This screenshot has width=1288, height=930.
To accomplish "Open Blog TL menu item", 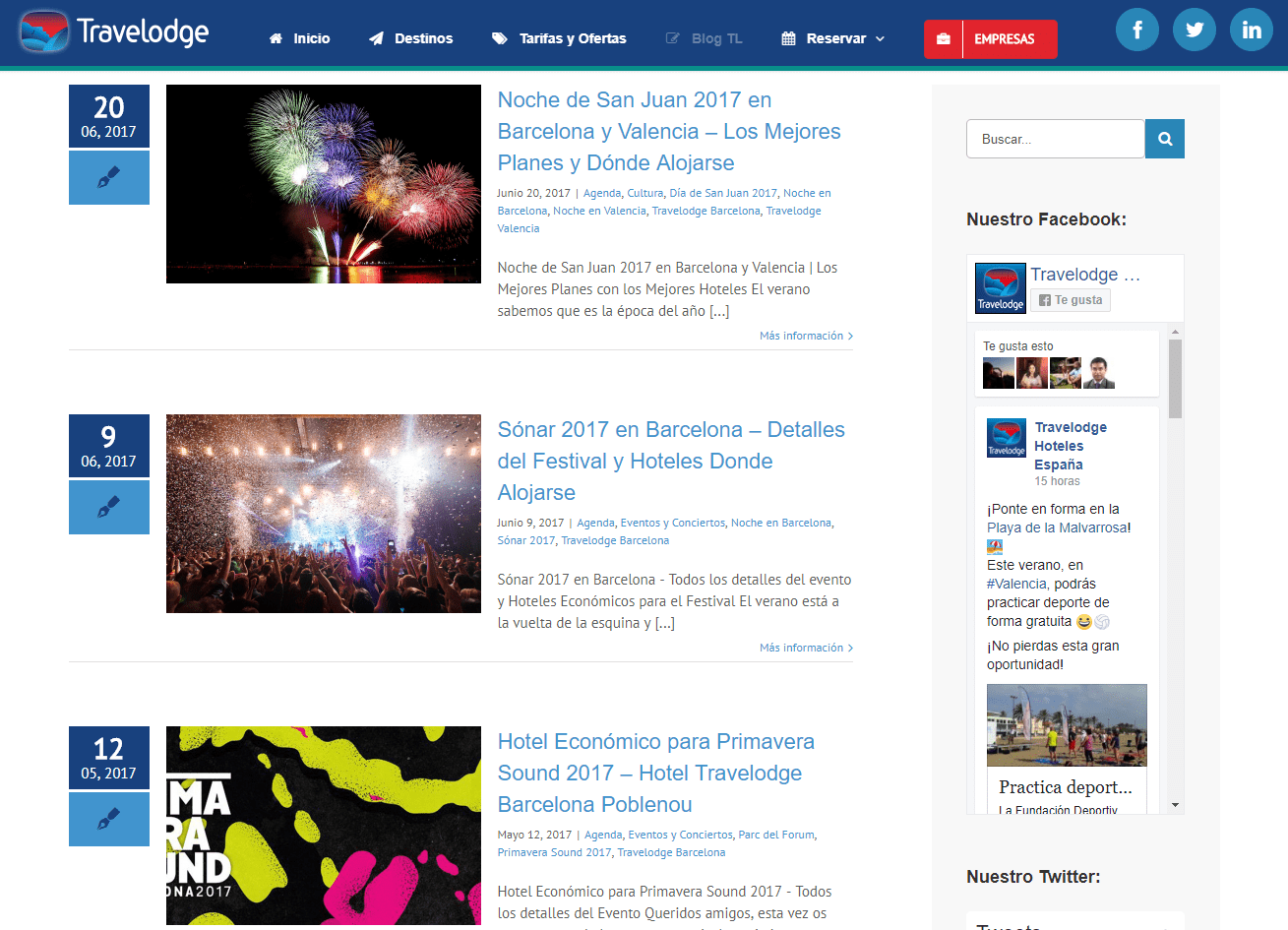I will click(705, 38).
